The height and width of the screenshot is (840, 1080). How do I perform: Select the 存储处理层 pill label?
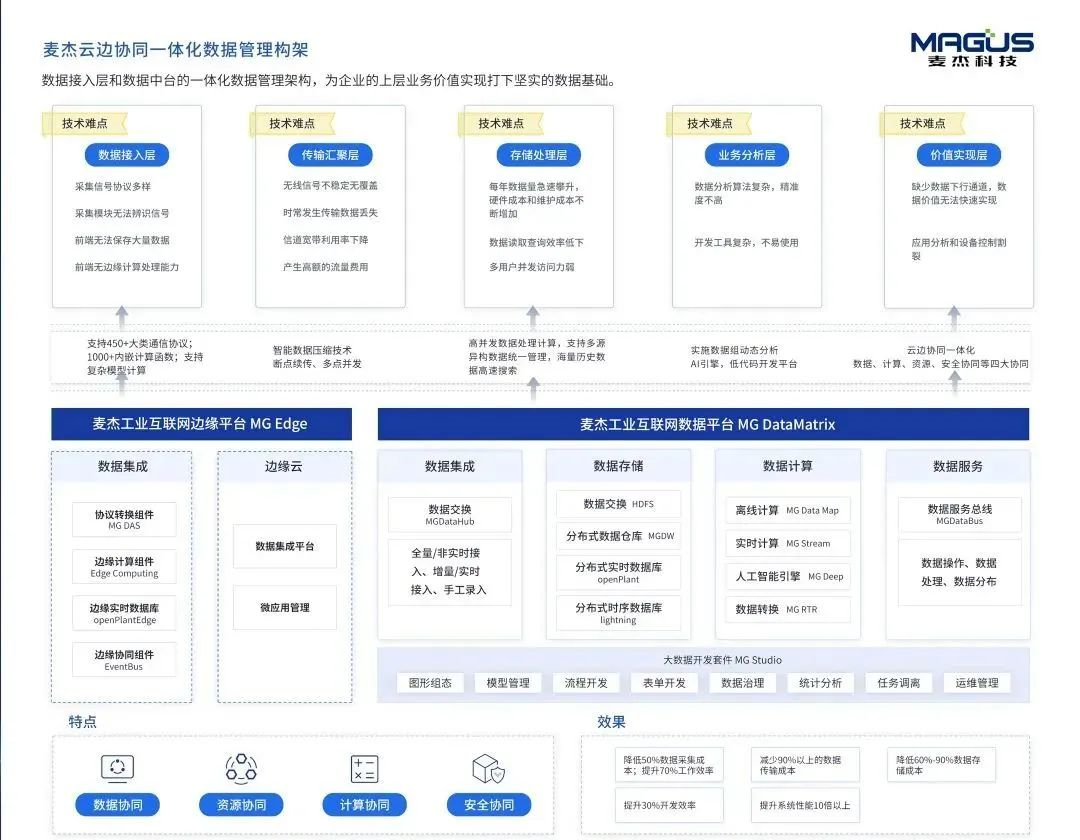(538, 155)
